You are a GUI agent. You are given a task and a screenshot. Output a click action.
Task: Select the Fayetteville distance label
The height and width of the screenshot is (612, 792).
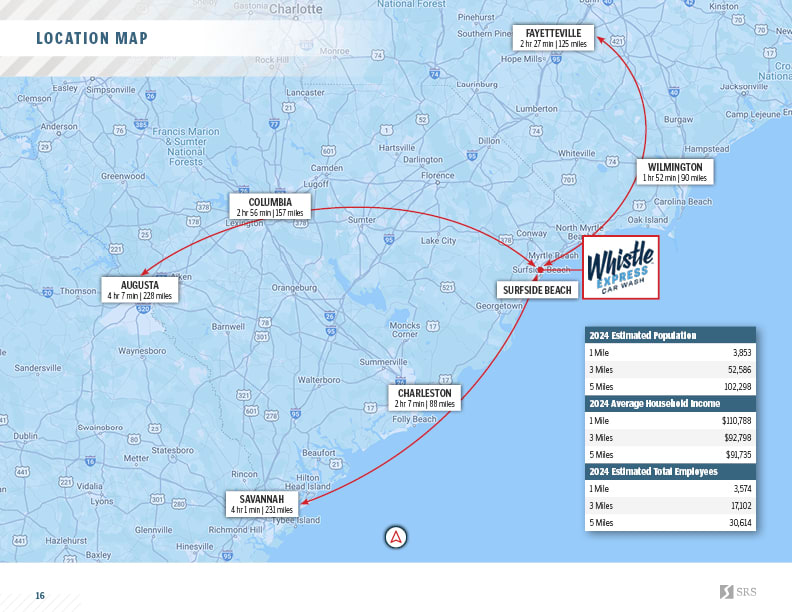553,38
